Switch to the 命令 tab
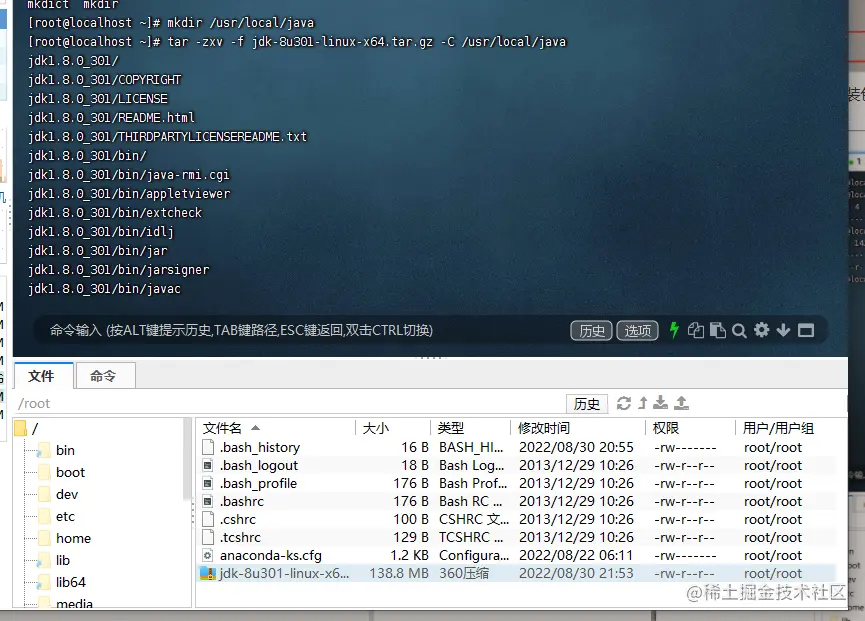Viewport: 865px width, 621px height. (105, 376)
